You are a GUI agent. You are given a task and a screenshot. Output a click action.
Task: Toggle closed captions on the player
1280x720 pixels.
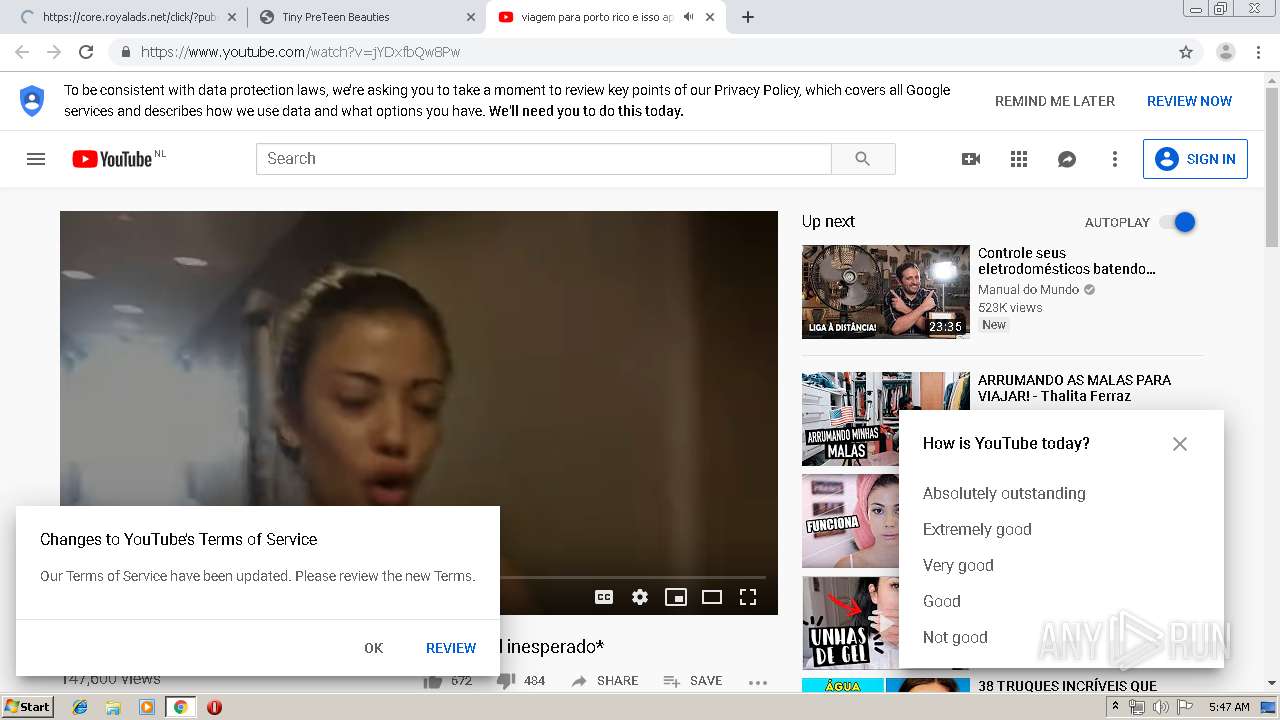click(x=604, y=597)
